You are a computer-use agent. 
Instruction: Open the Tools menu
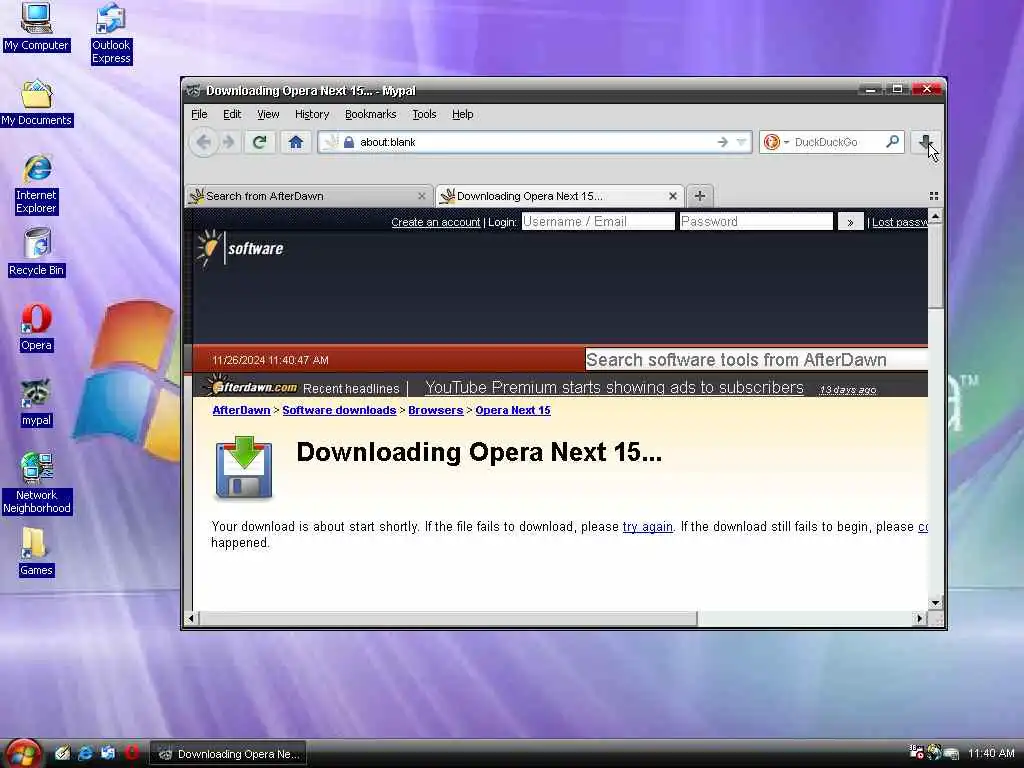click(424, 114)
